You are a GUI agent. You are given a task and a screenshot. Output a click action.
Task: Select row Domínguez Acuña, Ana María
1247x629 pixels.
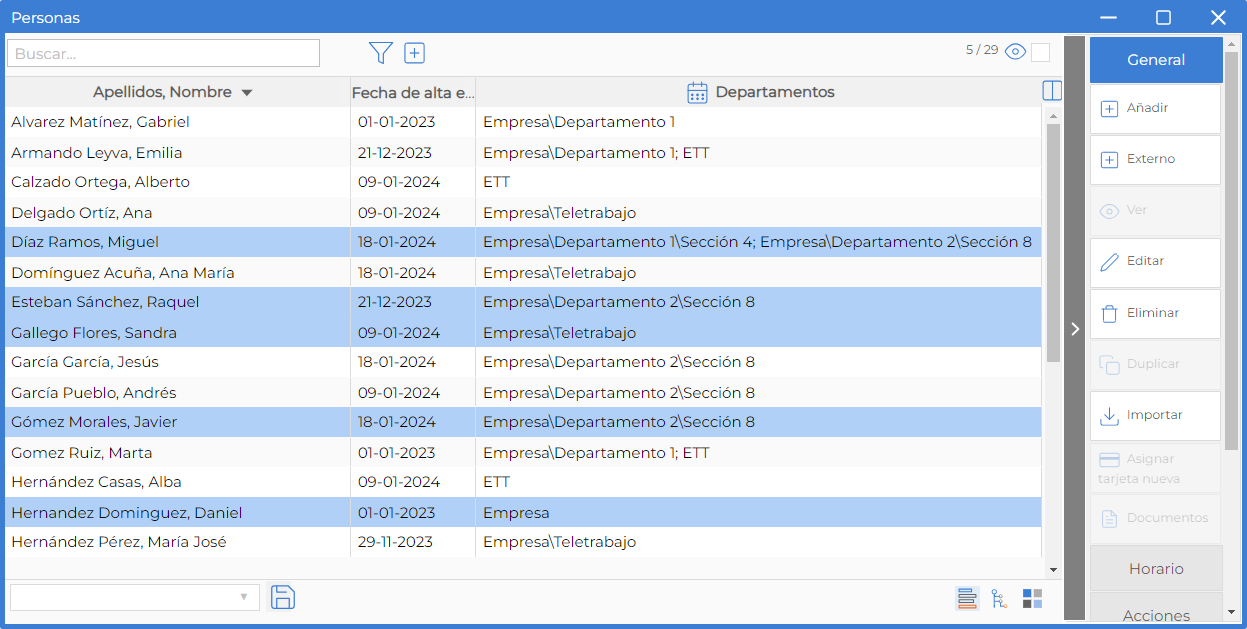[523, 273]
